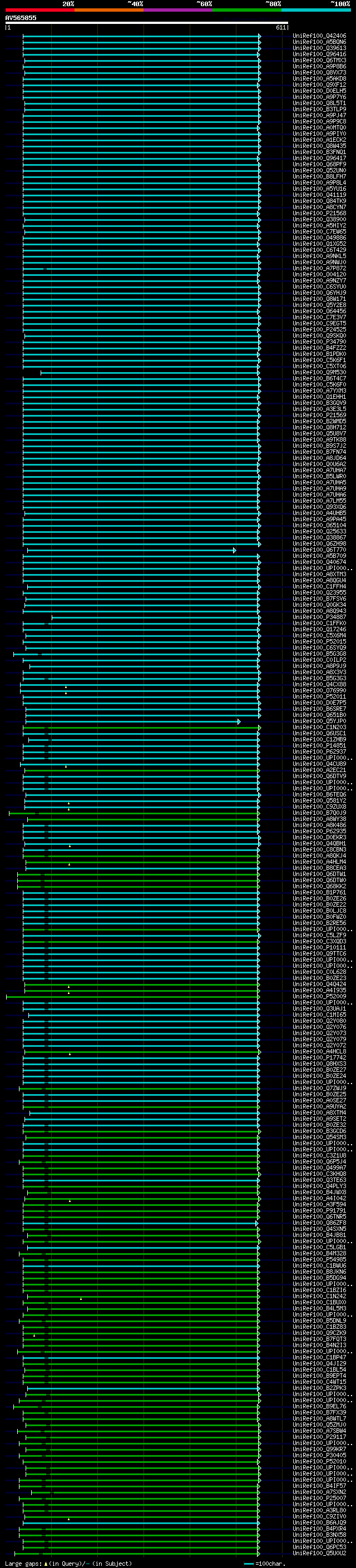Click the purple ~60% identity color bar

point(179,10)
